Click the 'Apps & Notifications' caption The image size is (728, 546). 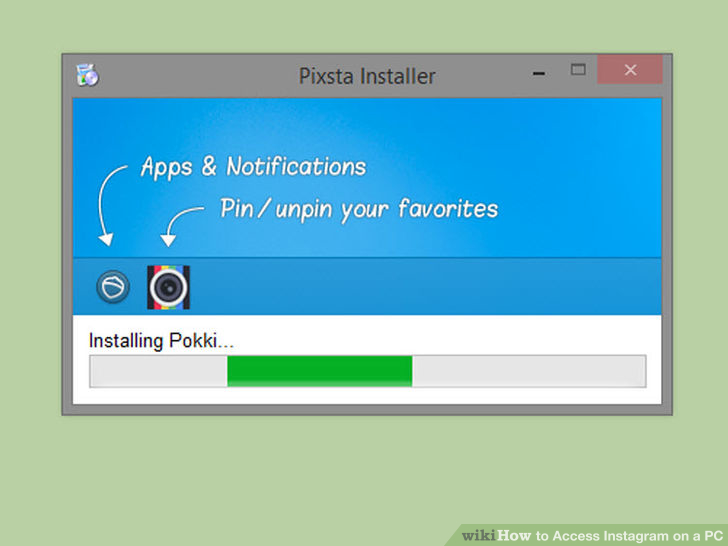tap(254, 167)
